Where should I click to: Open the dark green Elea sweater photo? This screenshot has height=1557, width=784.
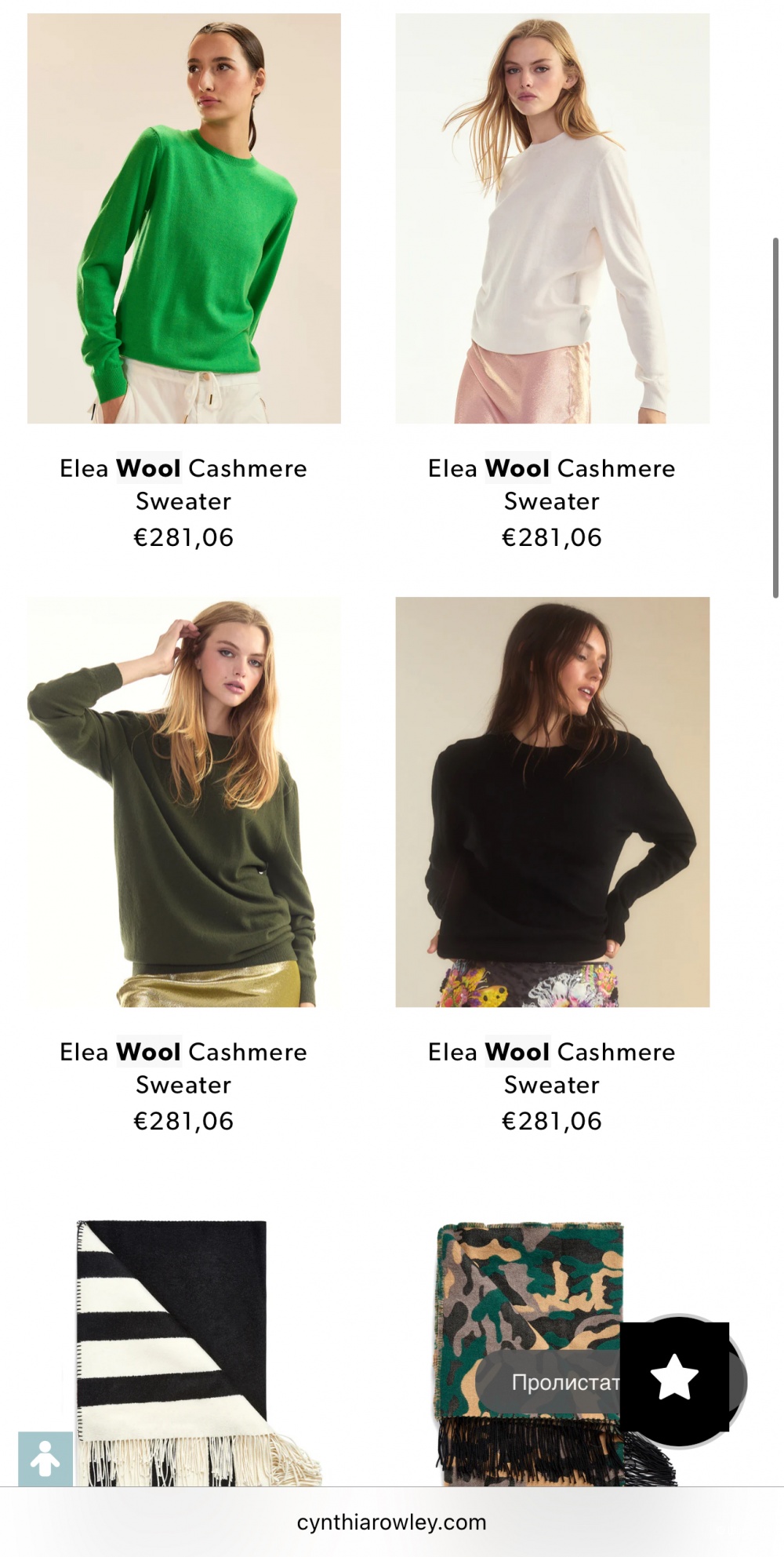(x=184, y=802)
